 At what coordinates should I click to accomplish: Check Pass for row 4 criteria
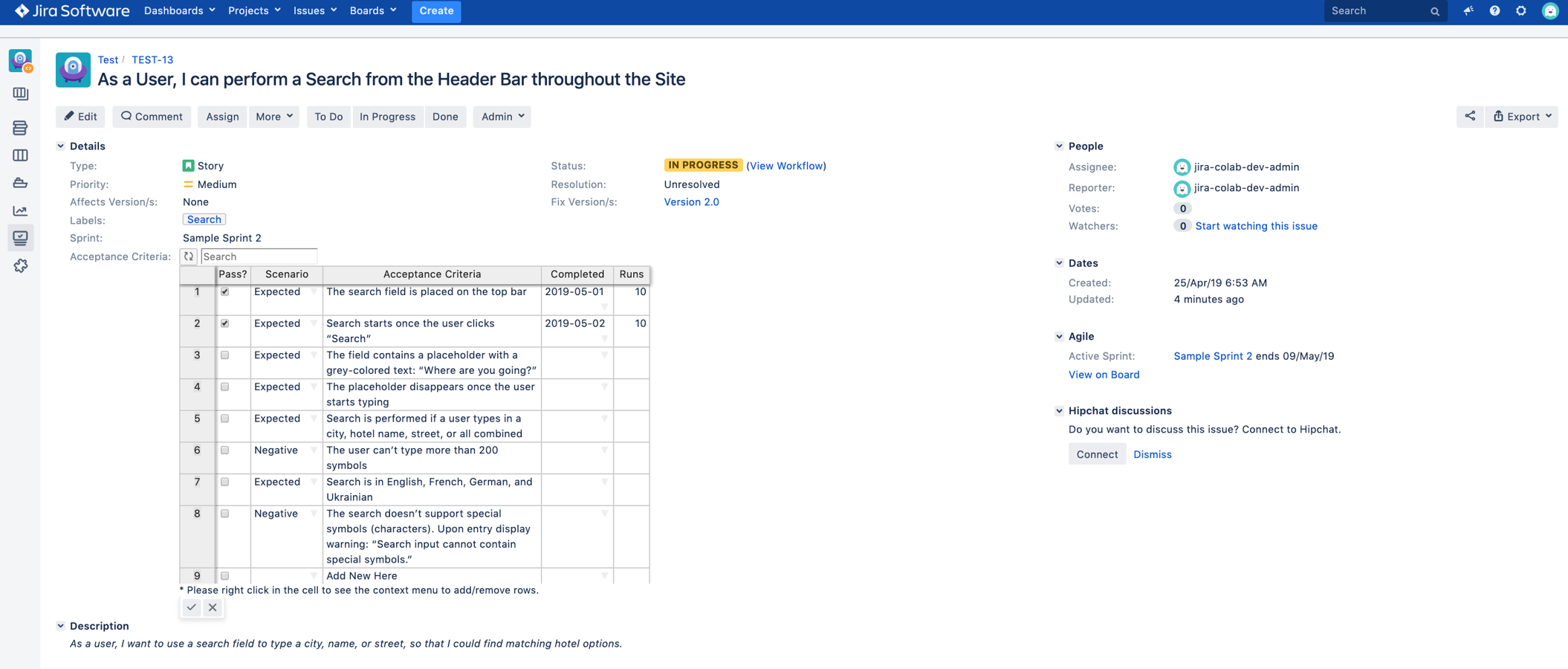coord(224,387)
